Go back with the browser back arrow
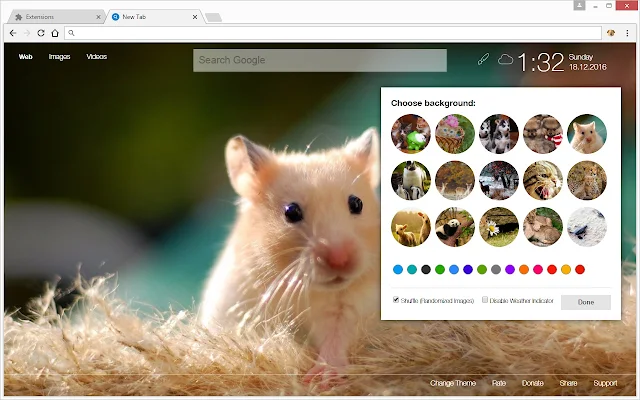This screenshot has width=640, height=400. coord(13,33)
